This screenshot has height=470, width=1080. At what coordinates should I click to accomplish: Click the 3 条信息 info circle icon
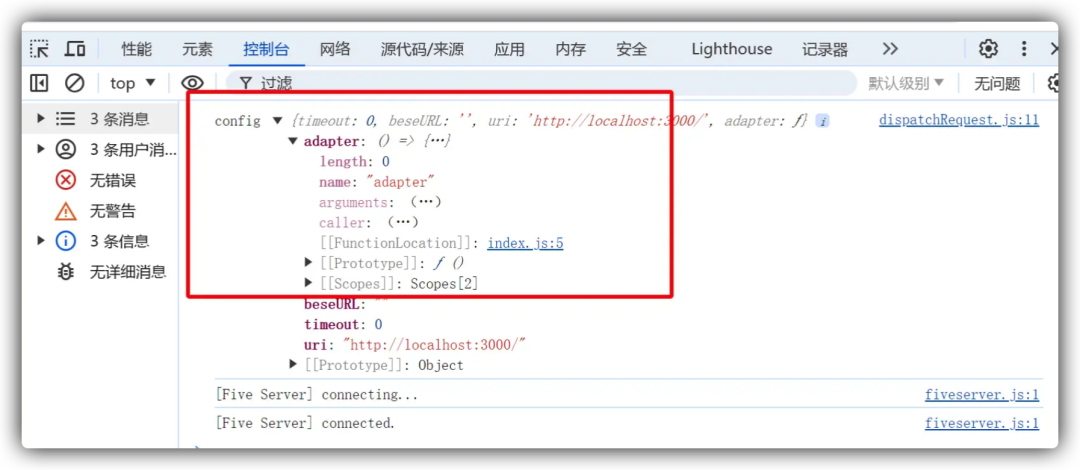(65, 241)
